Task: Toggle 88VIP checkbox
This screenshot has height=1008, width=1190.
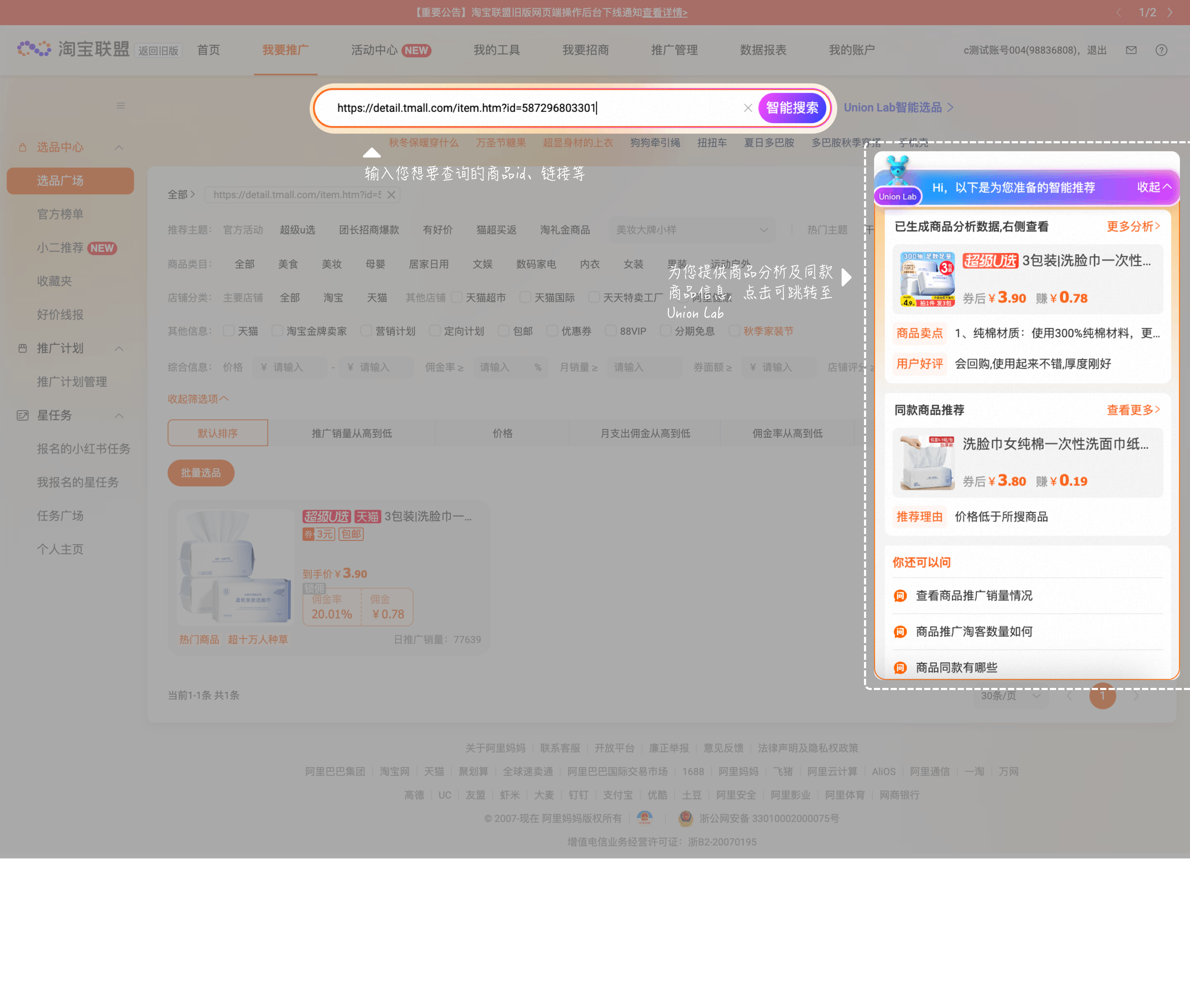Action: (x=611, y=330)
